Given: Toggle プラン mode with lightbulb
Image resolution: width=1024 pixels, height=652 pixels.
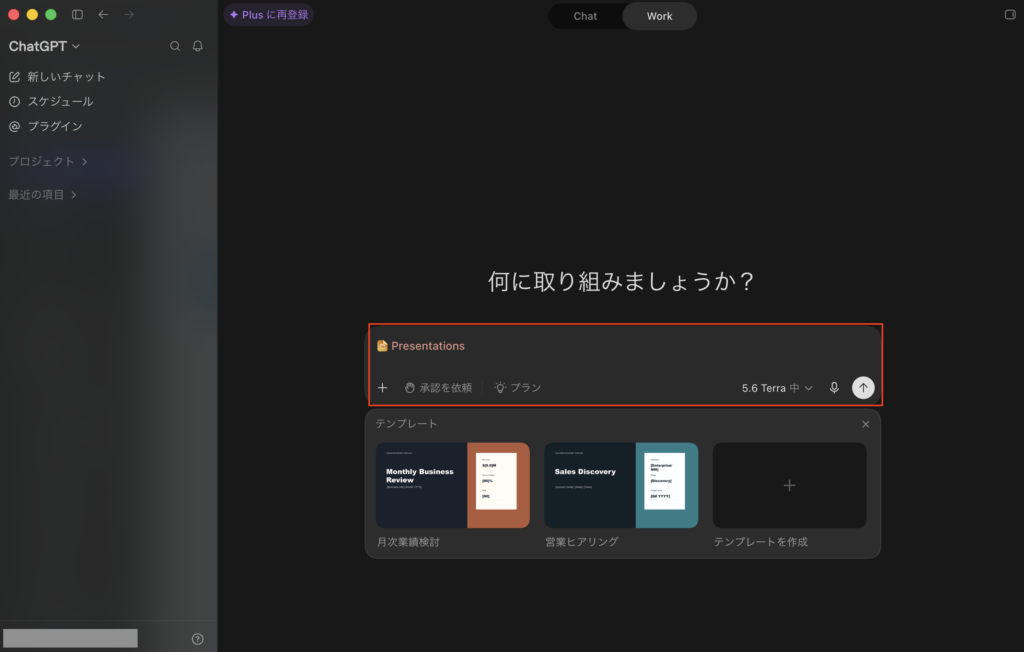Looking at the screenshot, I should tap(518, 388).
